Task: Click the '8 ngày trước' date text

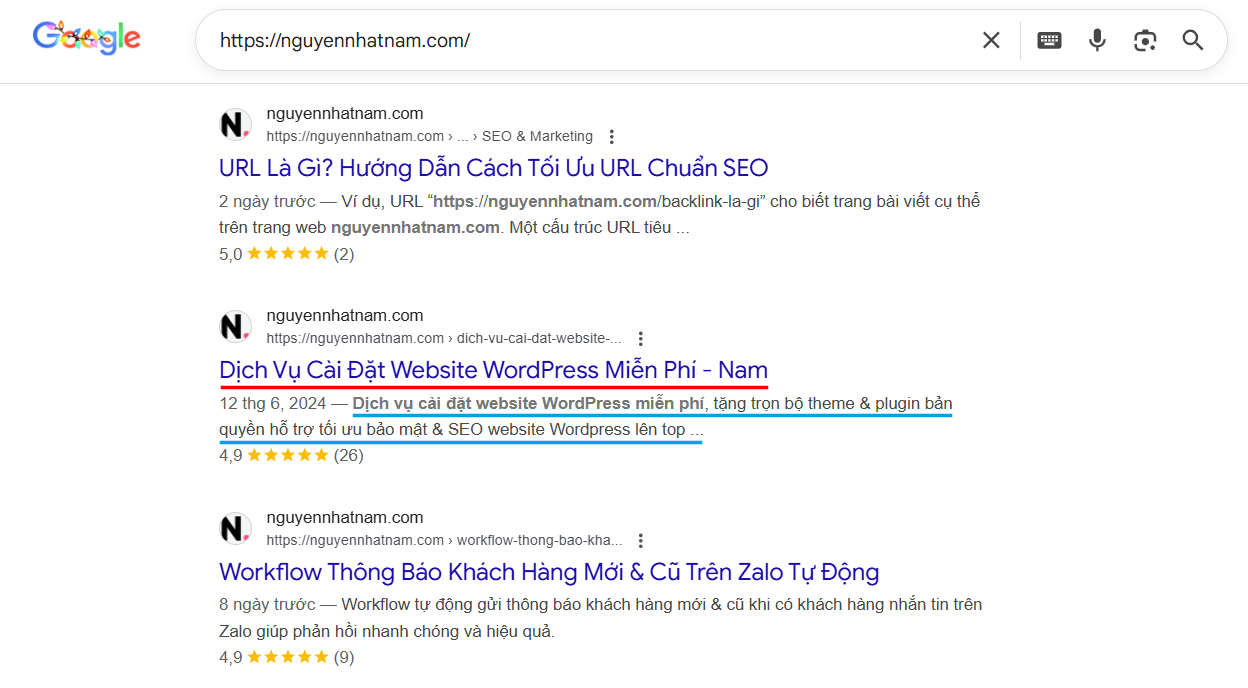Action: point(265,605)
